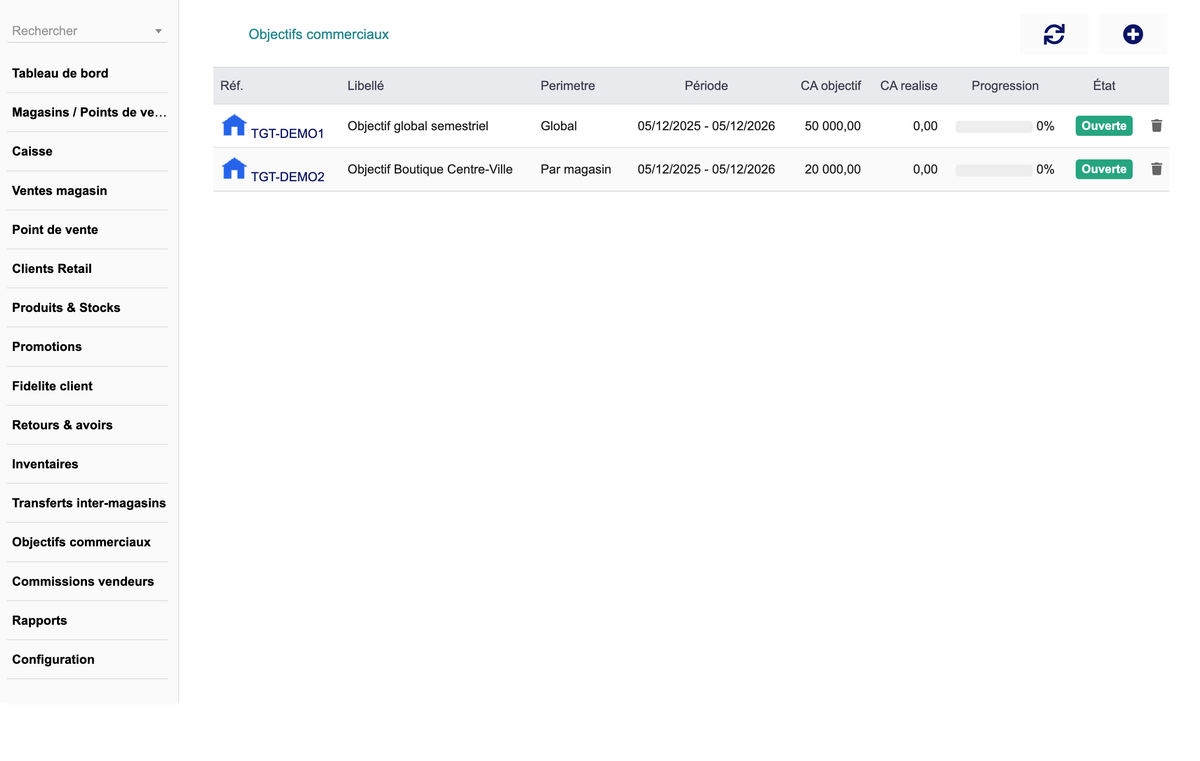1200x761 pixels.
Task: Click period dates in TGT-DEMO1 row
Action: tap(706, 126)
